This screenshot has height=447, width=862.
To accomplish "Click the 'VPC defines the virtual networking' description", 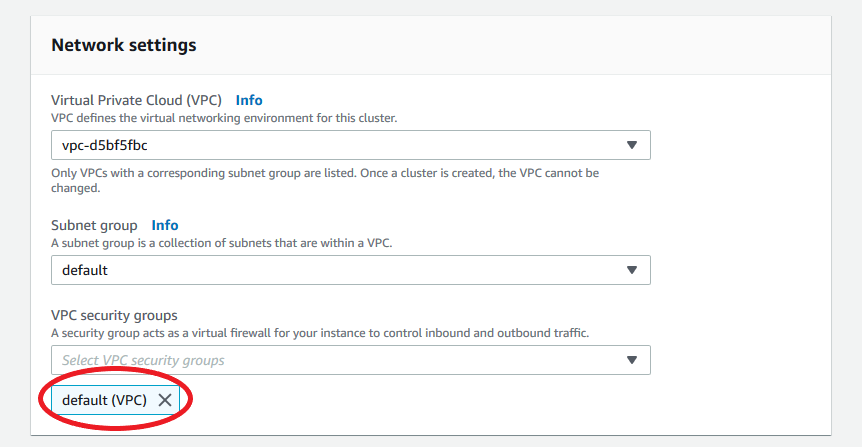I will click(224, 118).
